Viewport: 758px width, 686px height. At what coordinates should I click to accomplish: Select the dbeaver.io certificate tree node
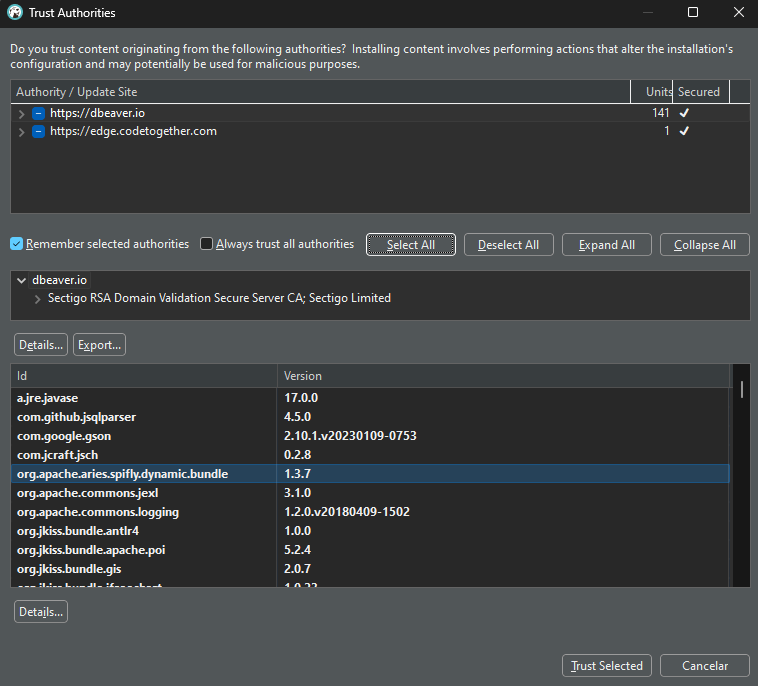pos(59,280)
